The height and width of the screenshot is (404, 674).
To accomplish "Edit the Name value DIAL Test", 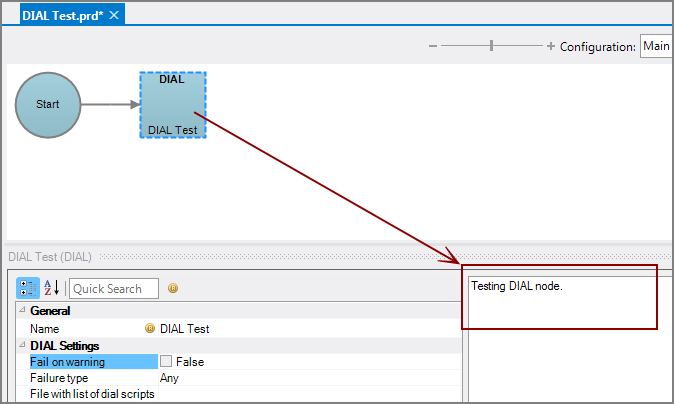I will [x=309, y=329].
